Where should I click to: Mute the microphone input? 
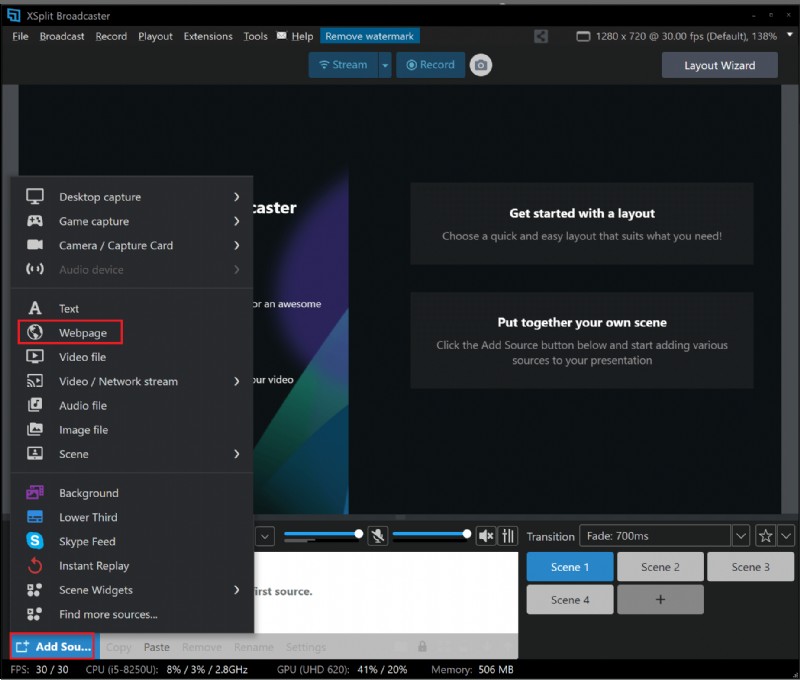(376, 535)
